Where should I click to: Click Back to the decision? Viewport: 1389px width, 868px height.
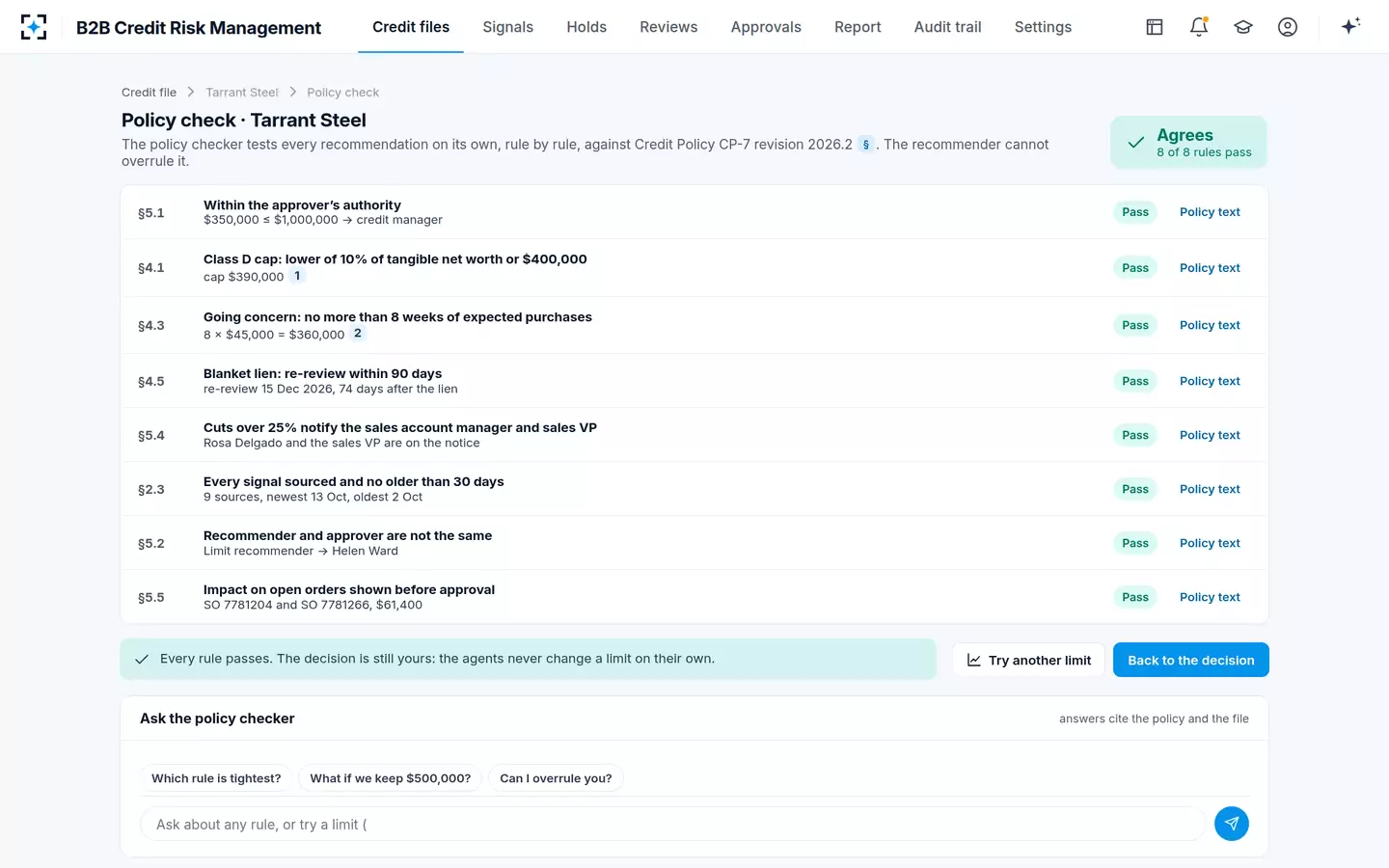1191,660
